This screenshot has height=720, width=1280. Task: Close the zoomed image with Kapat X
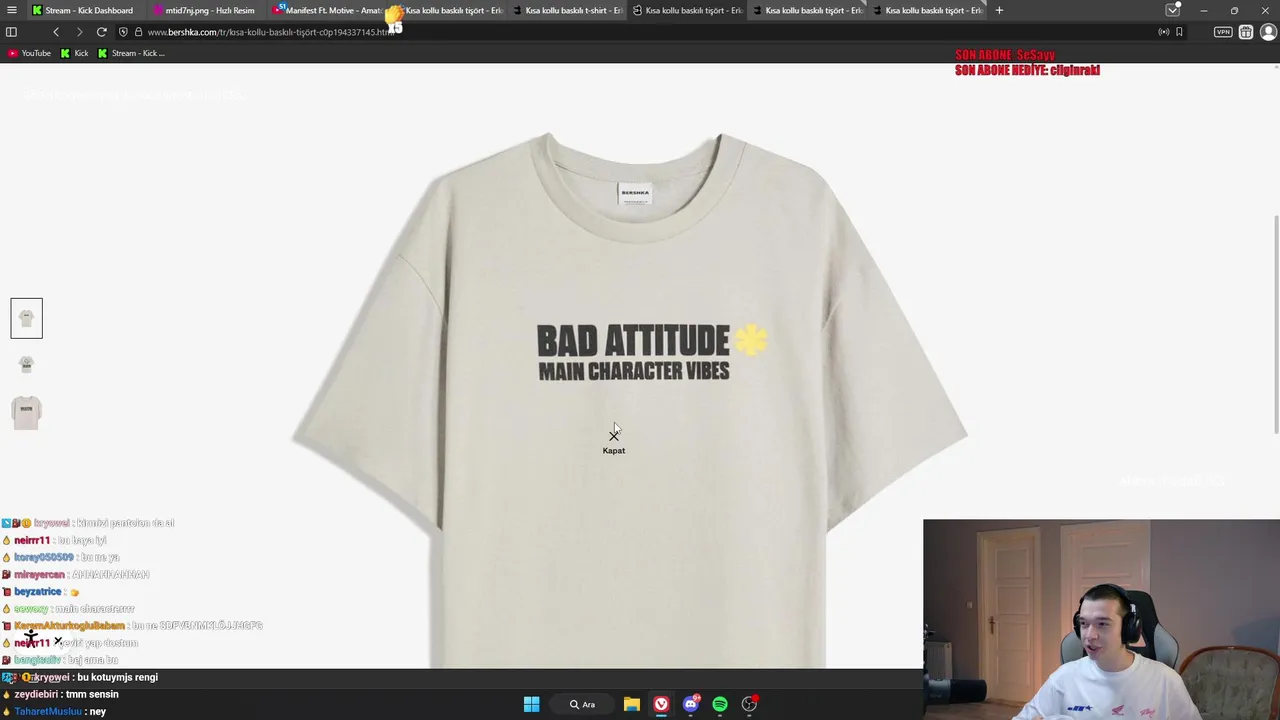click(614, 440)
